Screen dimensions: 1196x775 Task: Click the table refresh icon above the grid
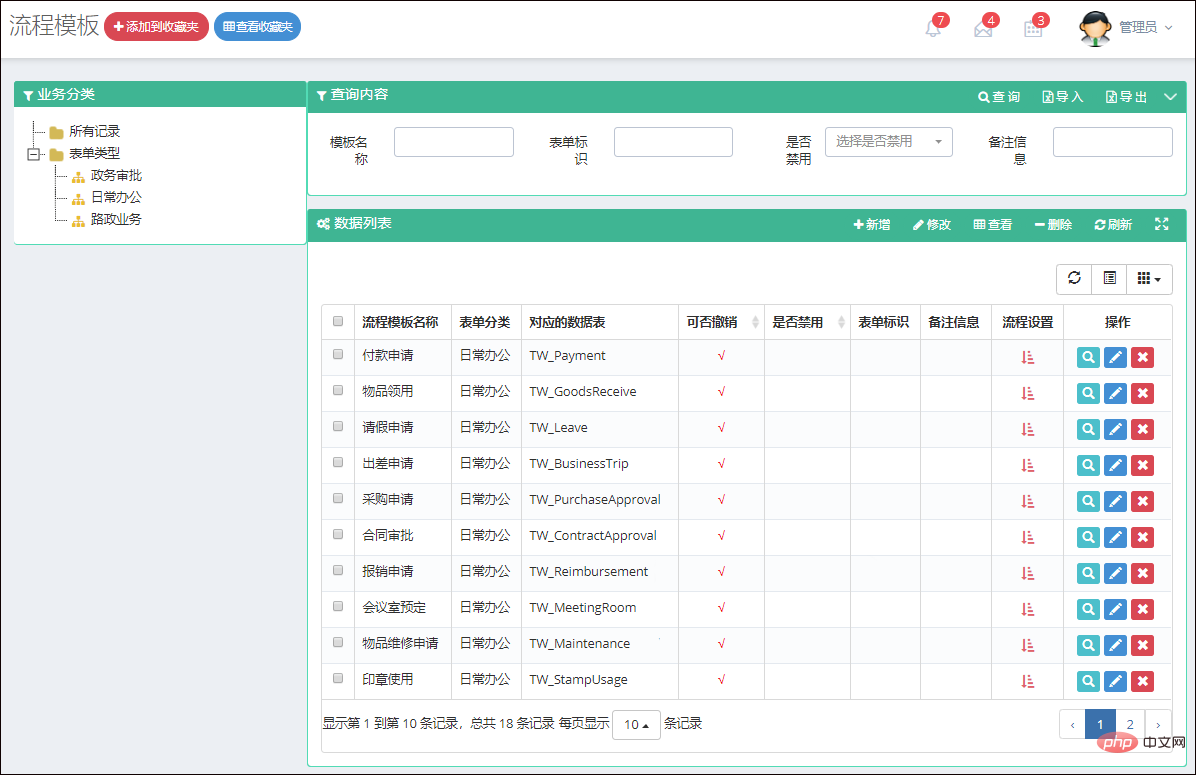(1074, 278)
